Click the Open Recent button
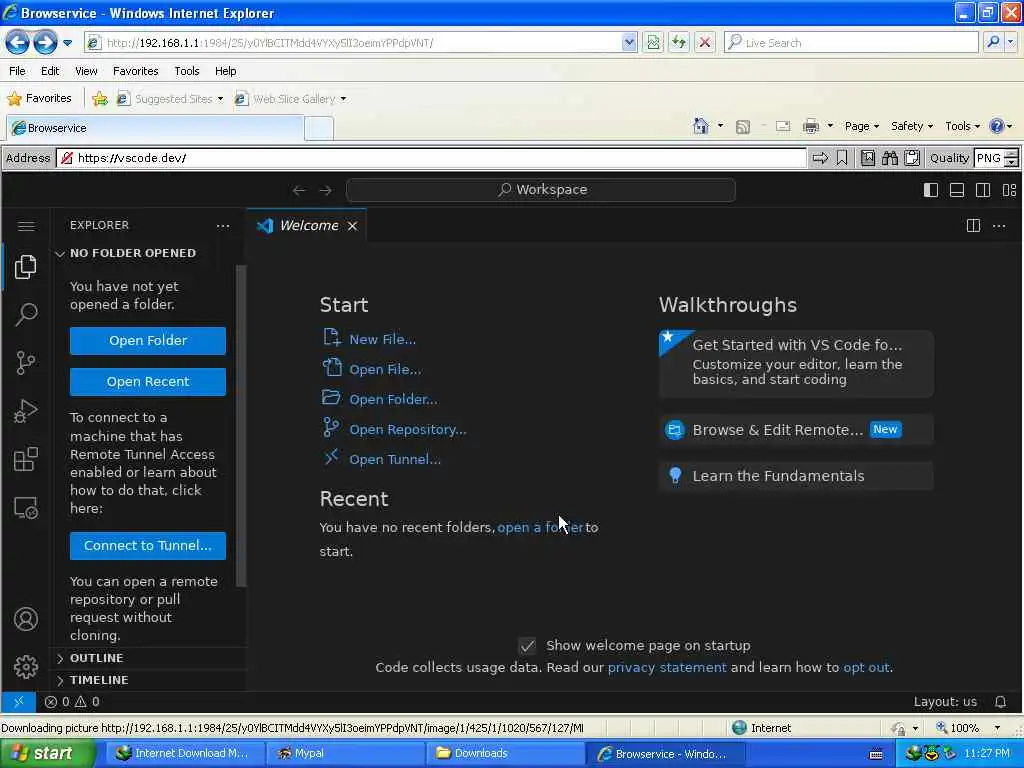Viewport: 1024px width, 768px height. coord(148,382)
